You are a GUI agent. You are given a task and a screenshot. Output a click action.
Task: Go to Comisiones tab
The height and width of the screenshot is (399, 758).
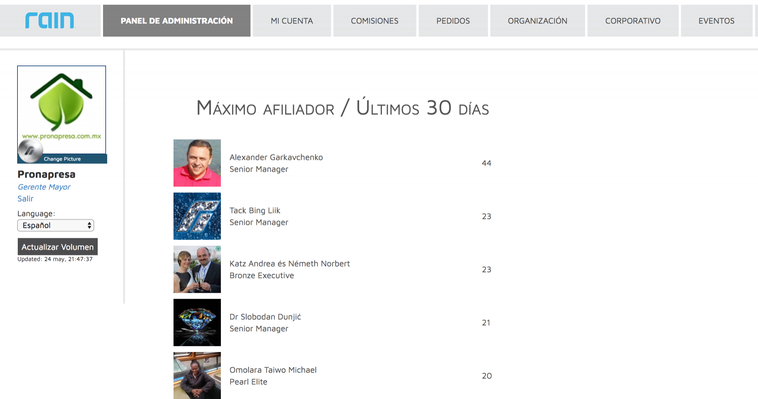click(374, 21)
